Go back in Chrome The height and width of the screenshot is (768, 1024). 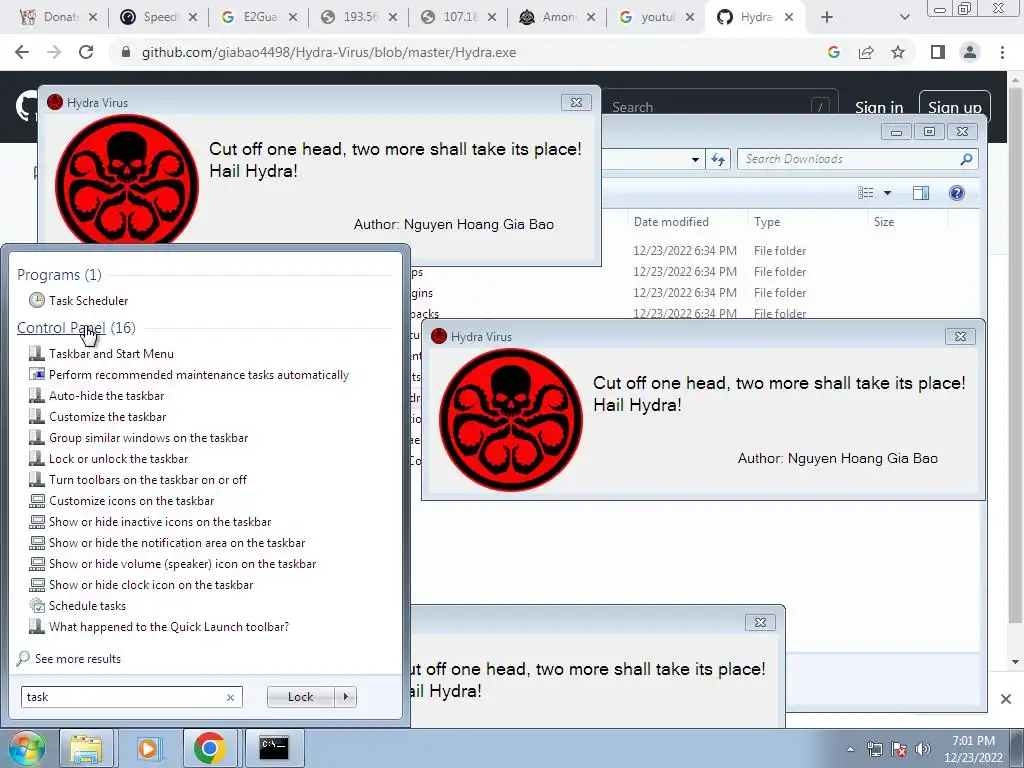point(22,52)
